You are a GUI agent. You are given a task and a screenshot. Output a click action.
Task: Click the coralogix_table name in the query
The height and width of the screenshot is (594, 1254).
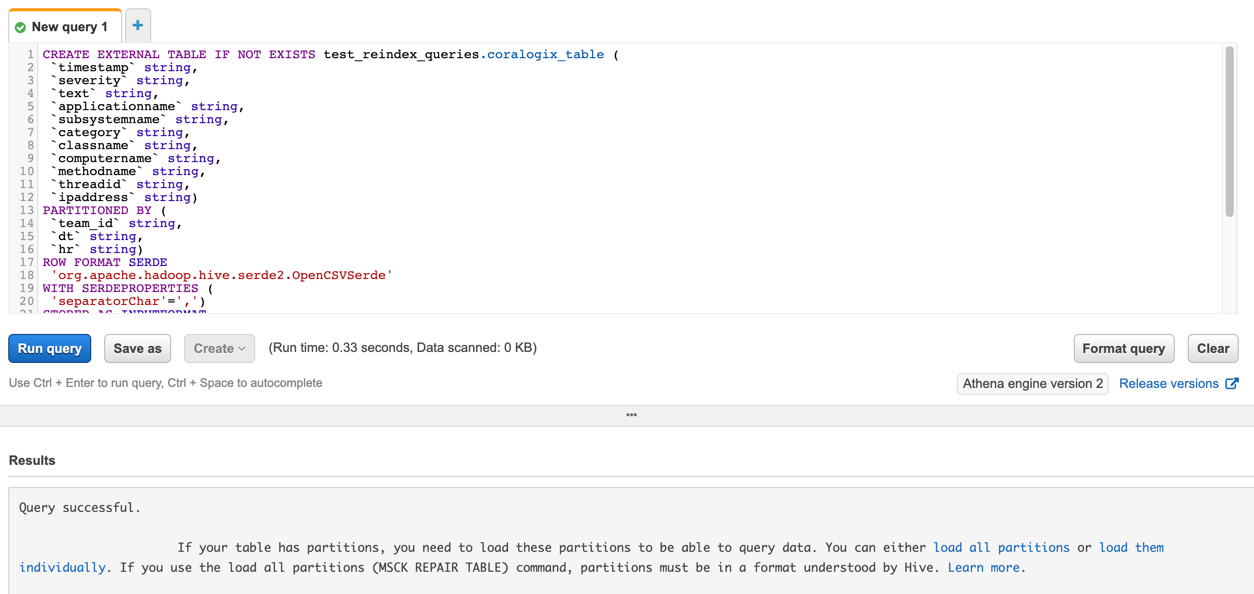tap(545, 54)
